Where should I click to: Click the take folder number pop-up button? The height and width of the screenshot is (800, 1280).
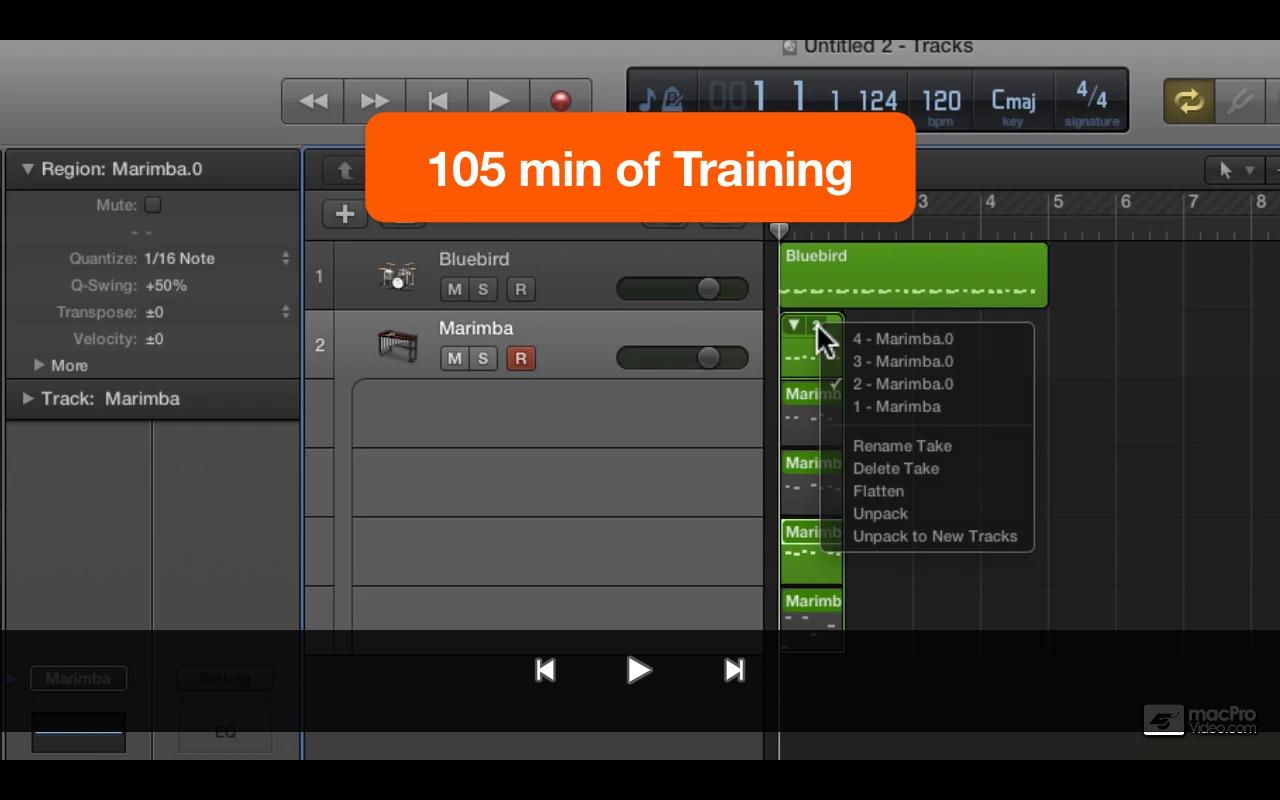click(818, 325)
